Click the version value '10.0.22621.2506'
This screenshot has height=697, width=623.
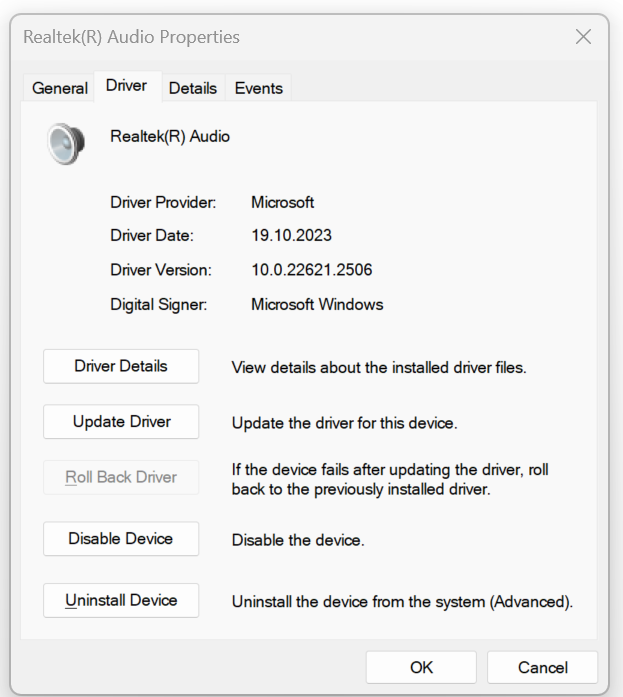coord(312,270)
